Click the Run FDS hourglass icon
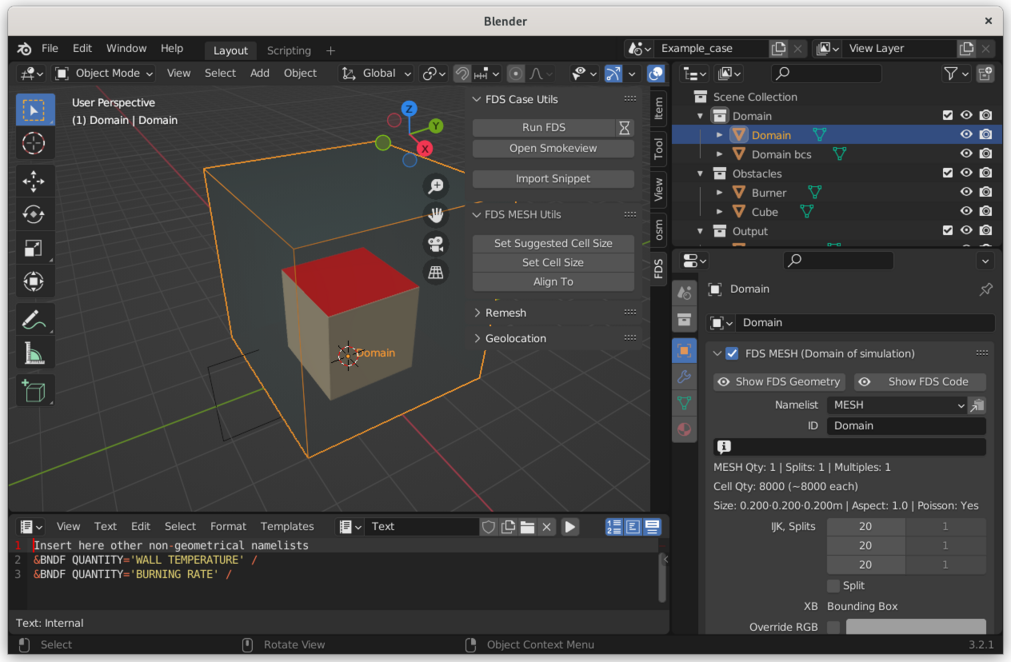The height and width of the screenshot is (662, 1011). tap(624, 128)
